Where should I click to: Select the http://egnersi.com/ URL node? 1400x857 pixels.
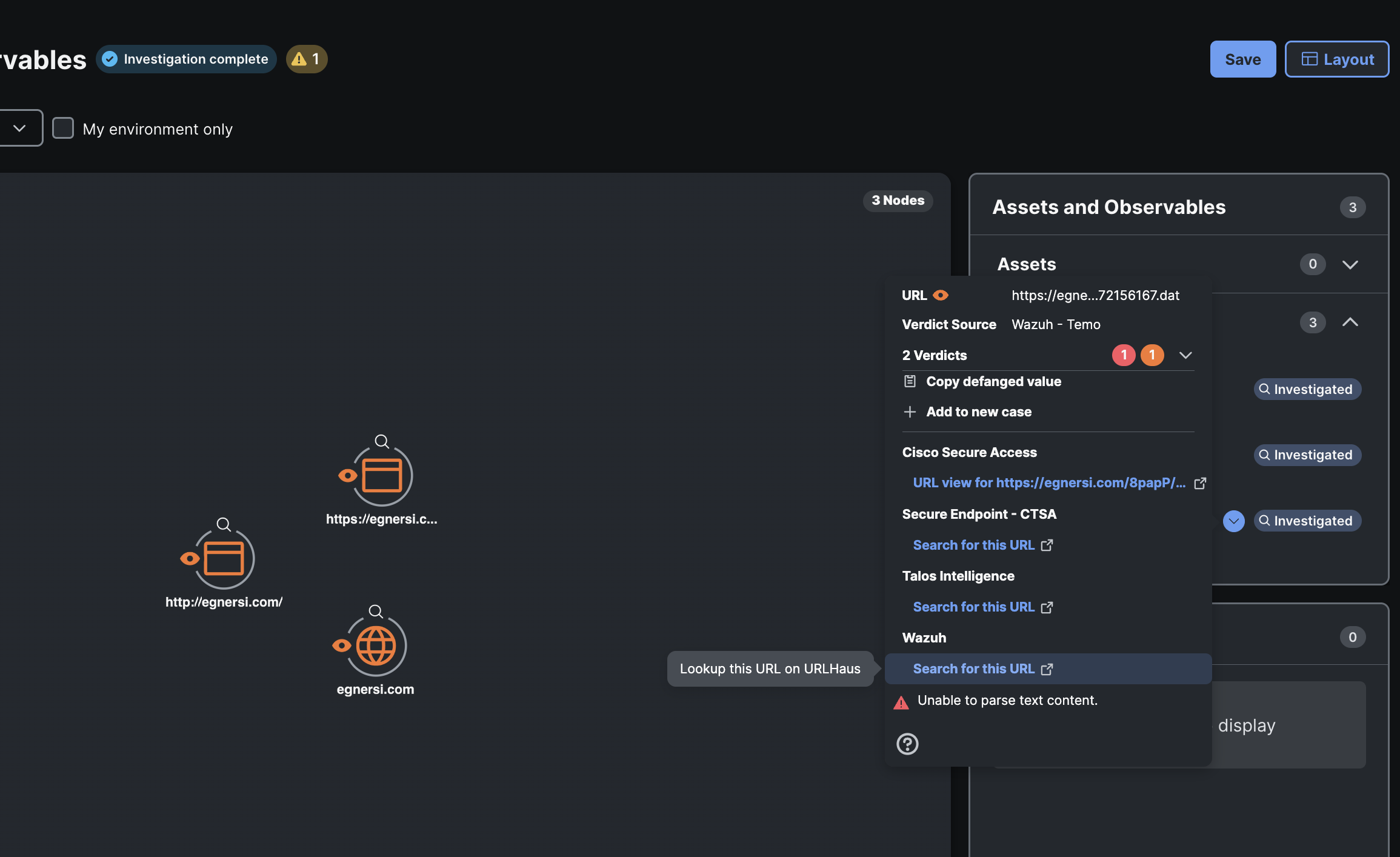pos(224,559)
